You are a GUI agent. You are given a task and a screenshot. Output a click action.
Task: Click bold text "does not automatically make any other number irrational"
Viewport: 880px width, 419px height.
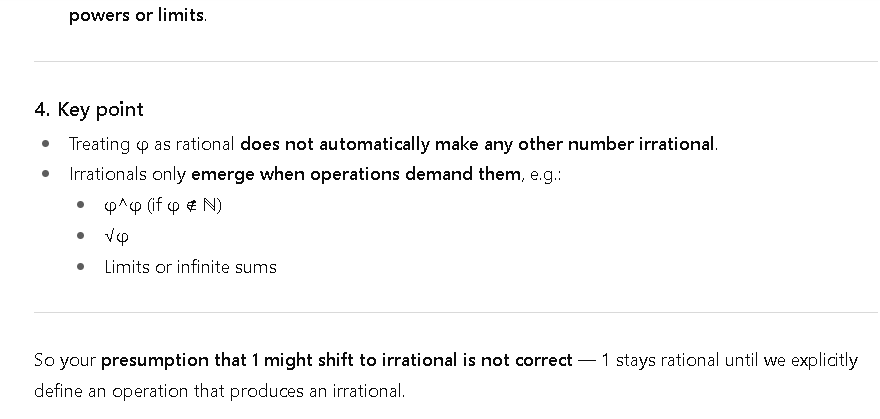477,144
